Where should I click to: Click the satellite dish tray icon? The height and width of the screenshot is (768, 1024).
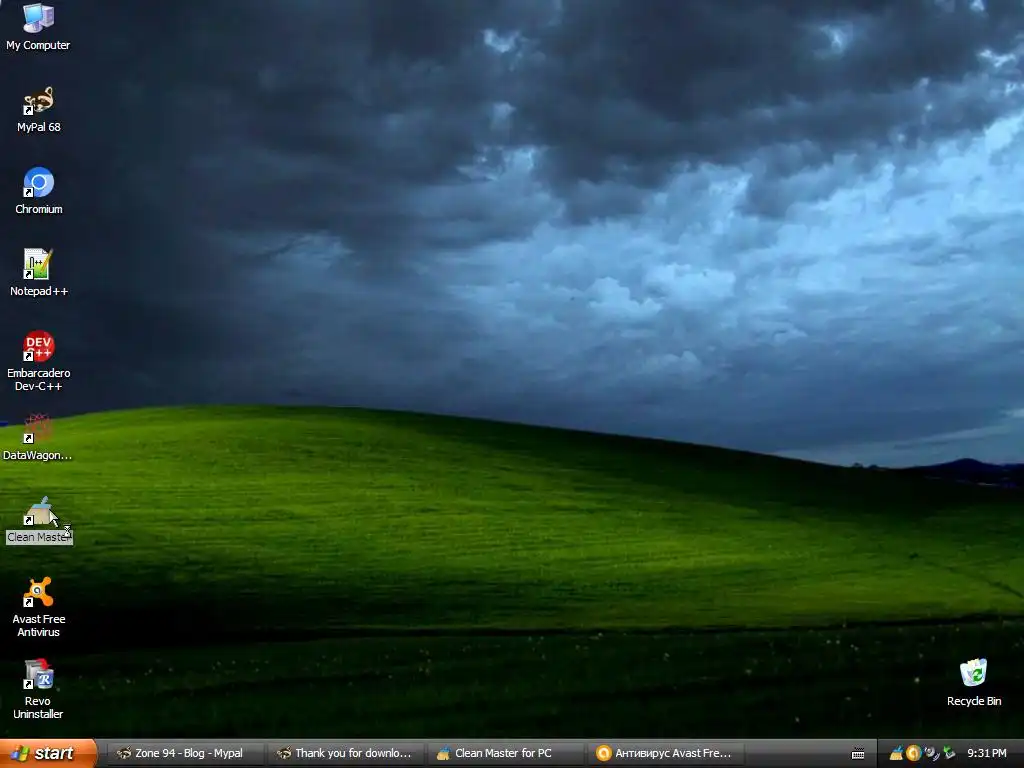click(931, 753)
